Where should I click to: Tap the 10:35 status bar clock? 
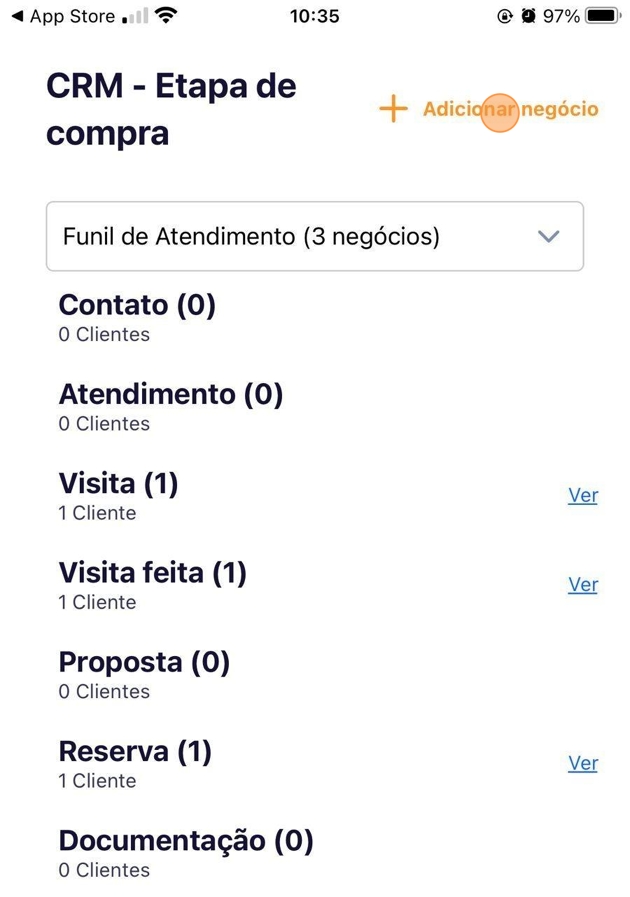pos(314,17)
